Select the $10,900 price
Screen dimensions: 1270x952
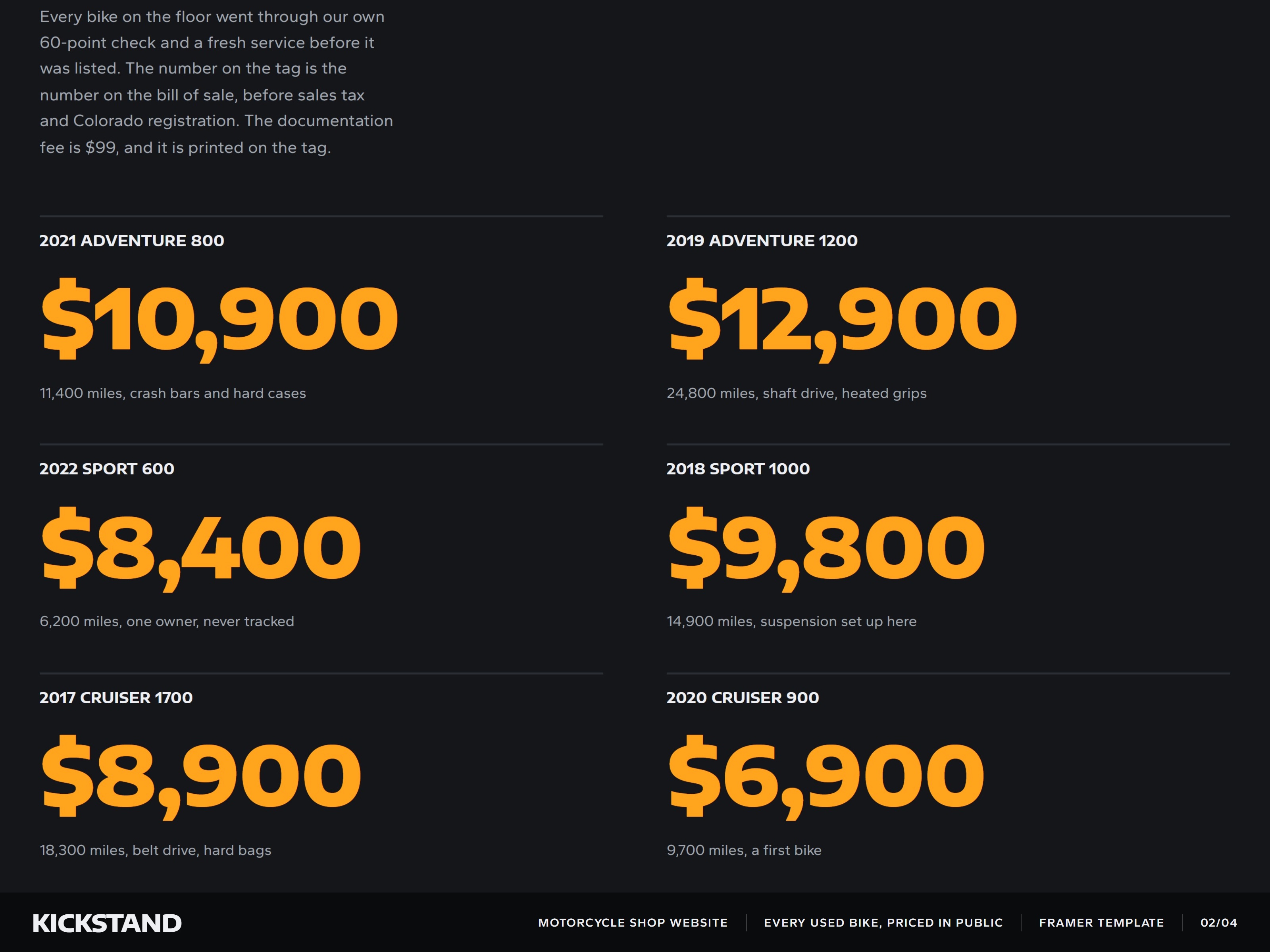(x=219, y=320)
